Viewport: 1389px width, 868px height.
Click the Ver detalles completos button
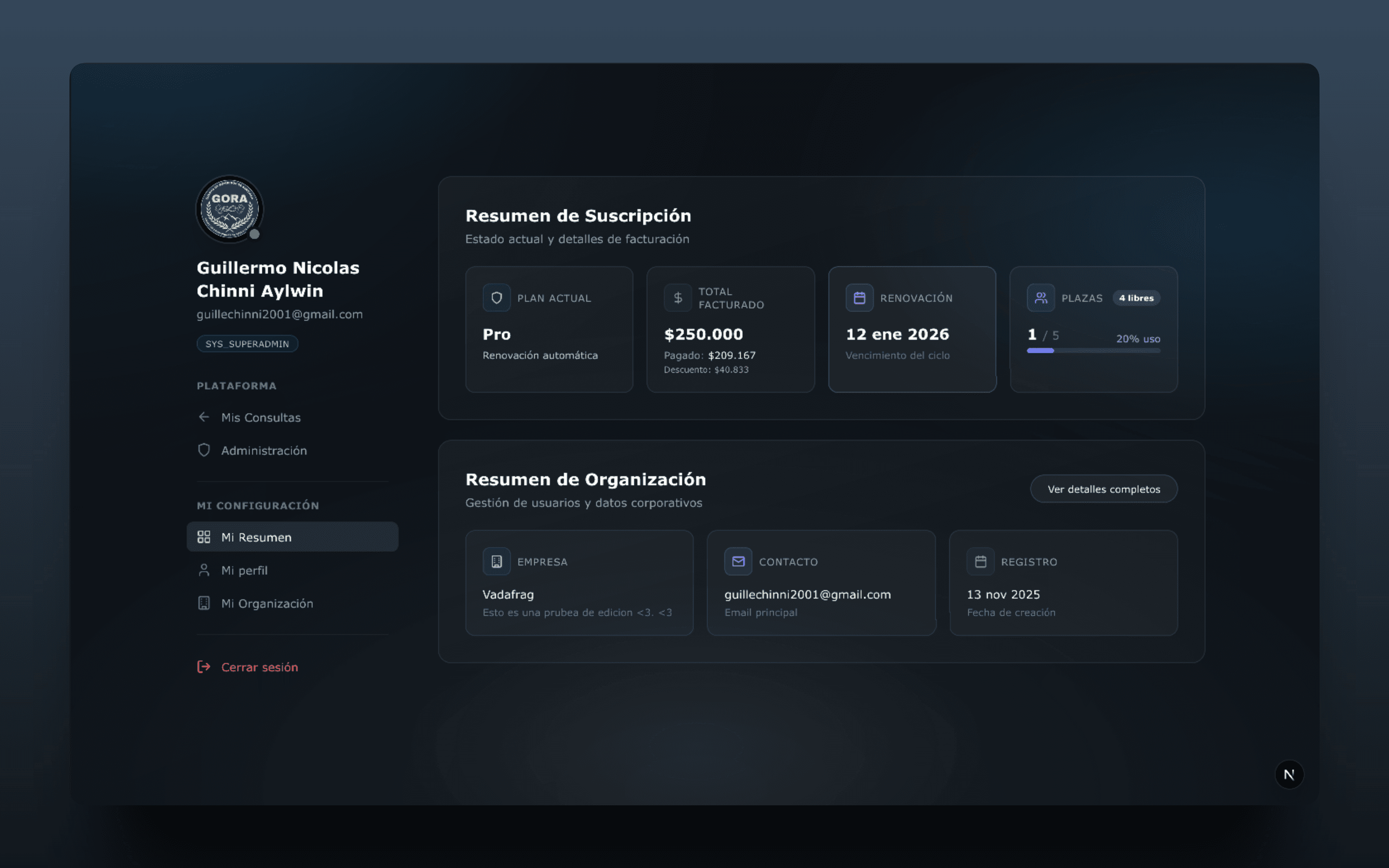1103,488
